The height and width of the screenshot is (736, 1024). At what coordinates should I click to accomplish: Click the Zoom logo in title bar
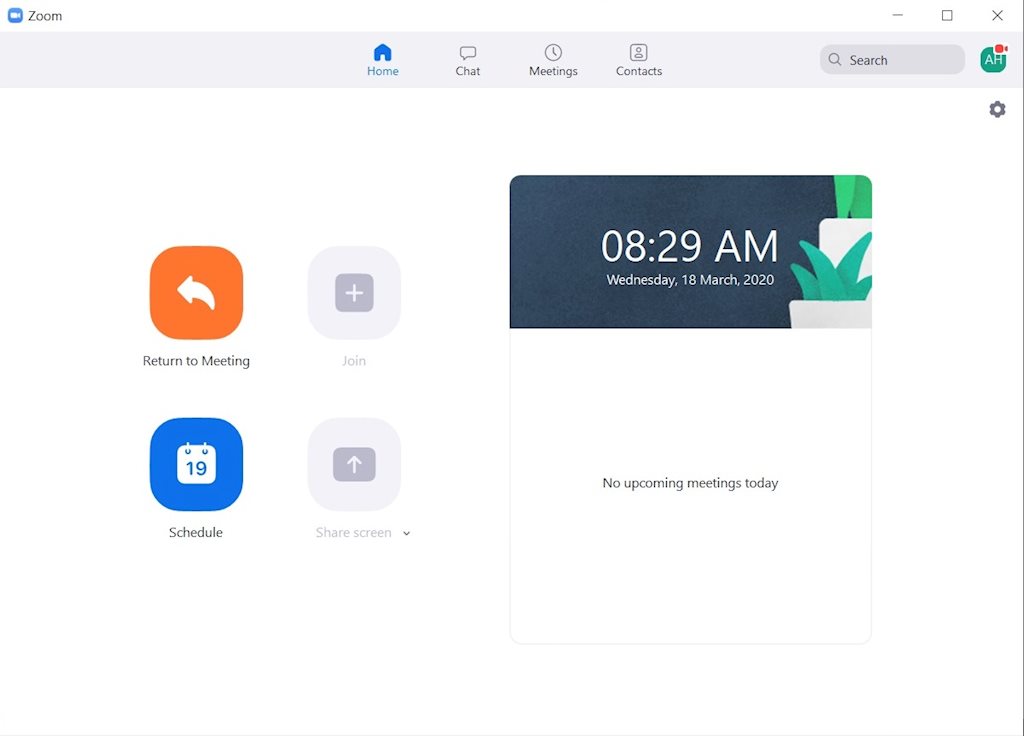pos(15,15)
